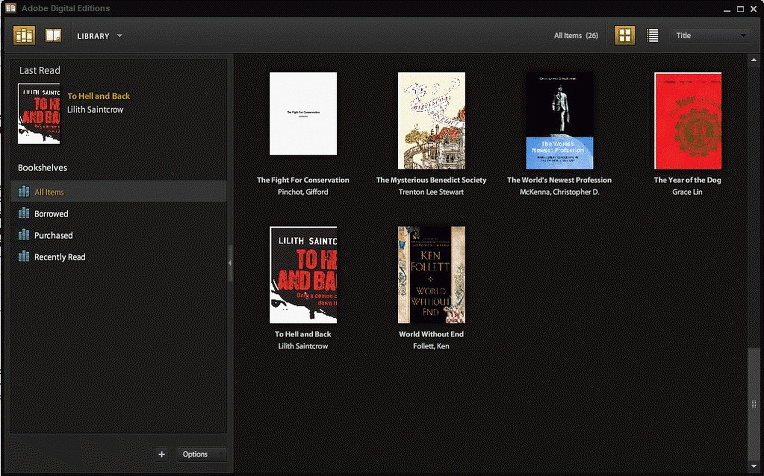Screen dimensions: 764x476
Task: Click the Purchased bookshelf icon
Action: 23,234
